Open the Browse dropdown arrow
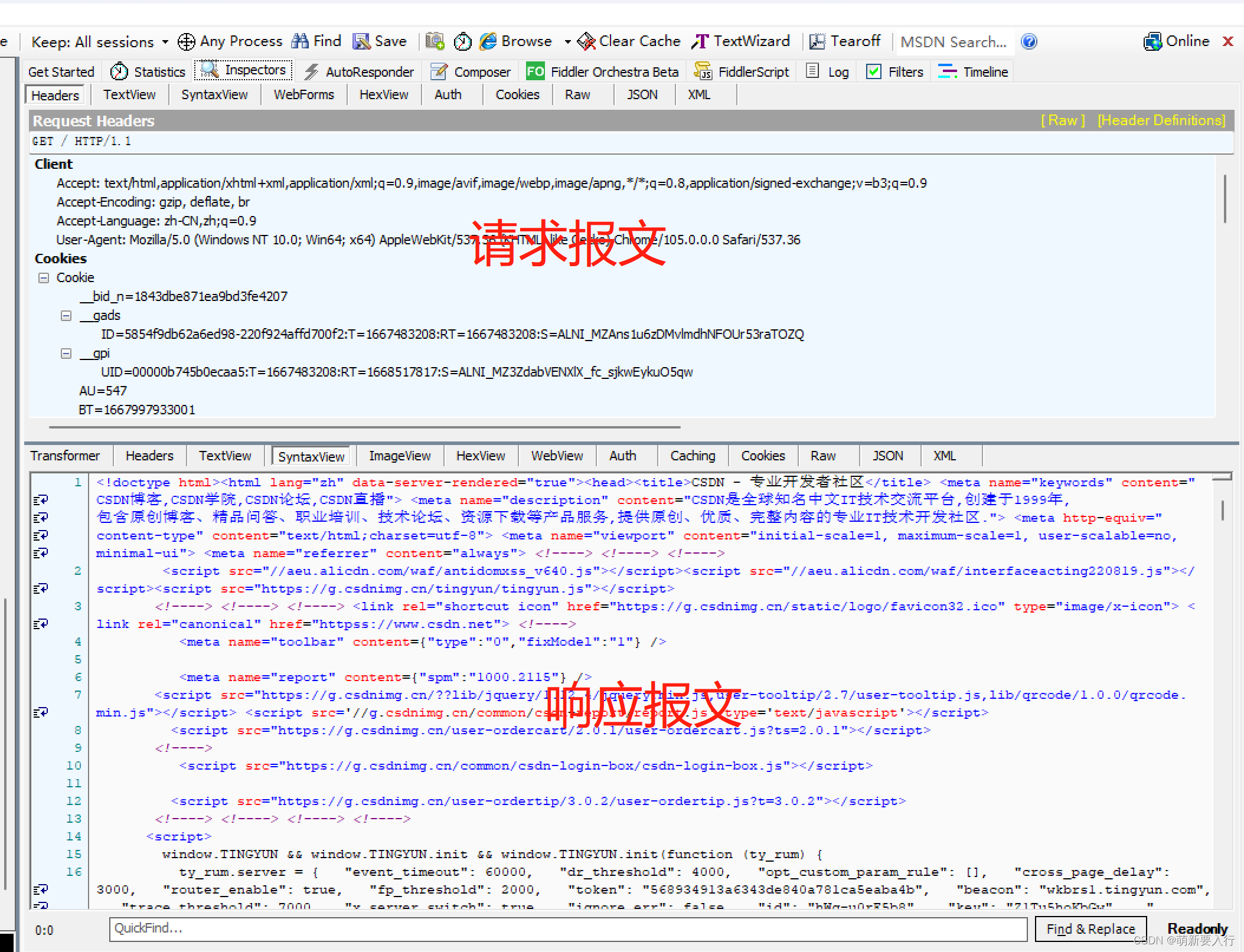Viewport: 1244px width, 952px height. tap(567, 42)
